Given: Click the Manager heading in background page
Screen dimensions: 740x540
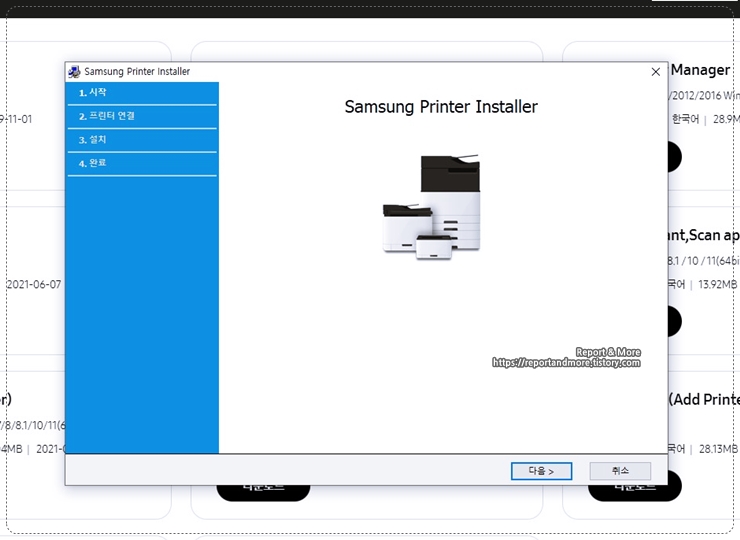Looking at the screenshot, I should point(700,70).
